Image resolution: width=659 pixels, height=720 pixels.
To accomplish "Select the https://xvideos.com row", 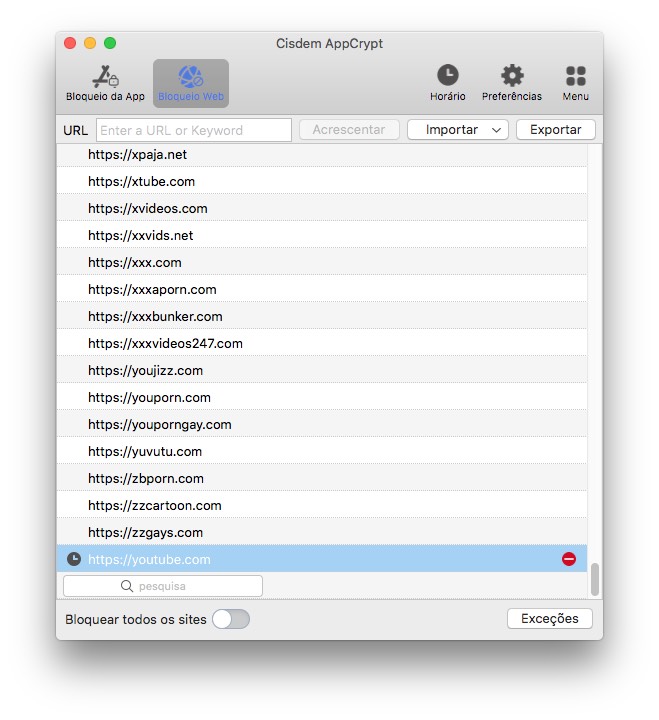I will pyautogui.click(x=321, y=208).
